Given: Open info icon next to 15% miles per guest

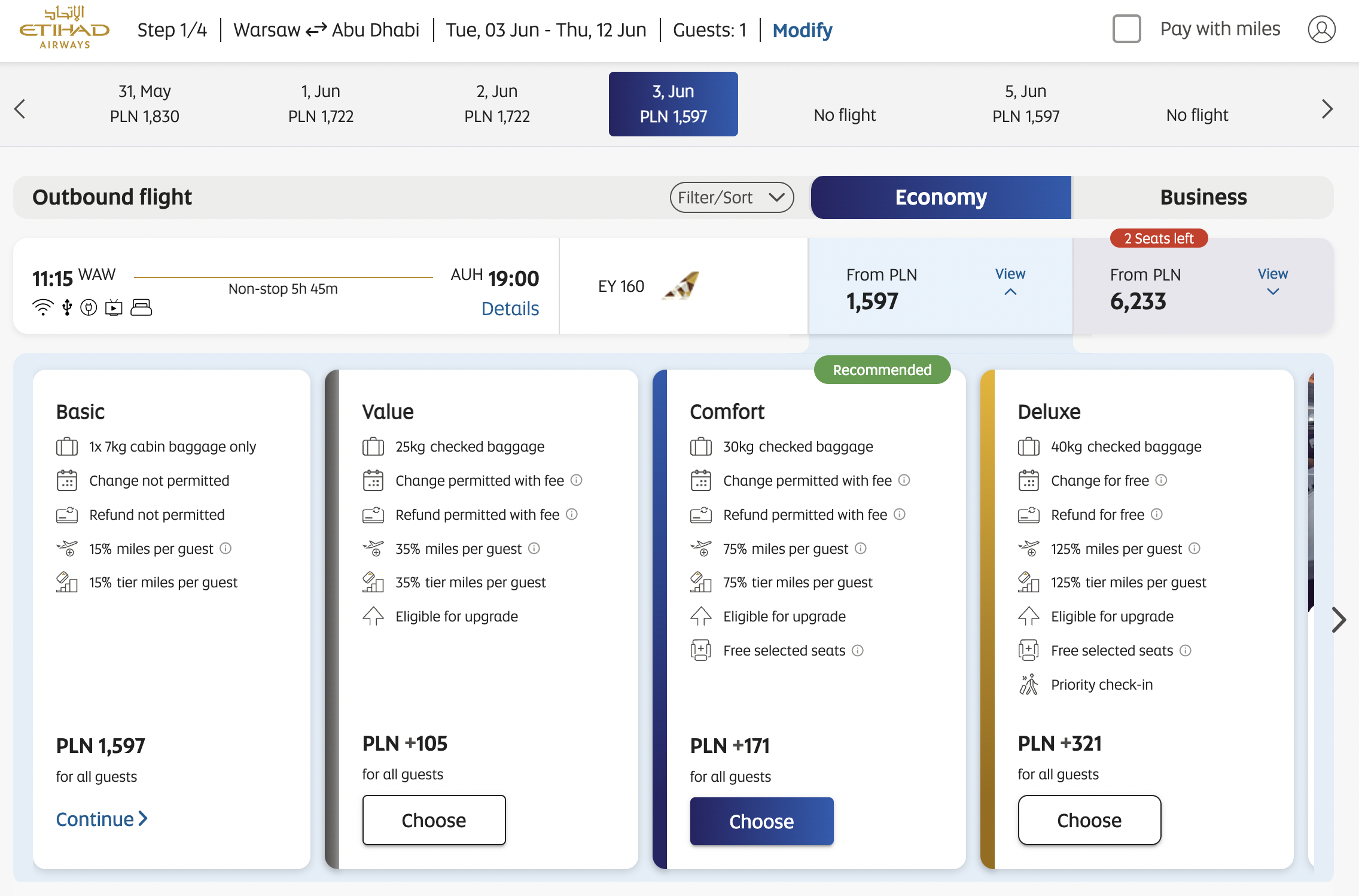Looking at the screenshot, I should [x=226, y=548].
